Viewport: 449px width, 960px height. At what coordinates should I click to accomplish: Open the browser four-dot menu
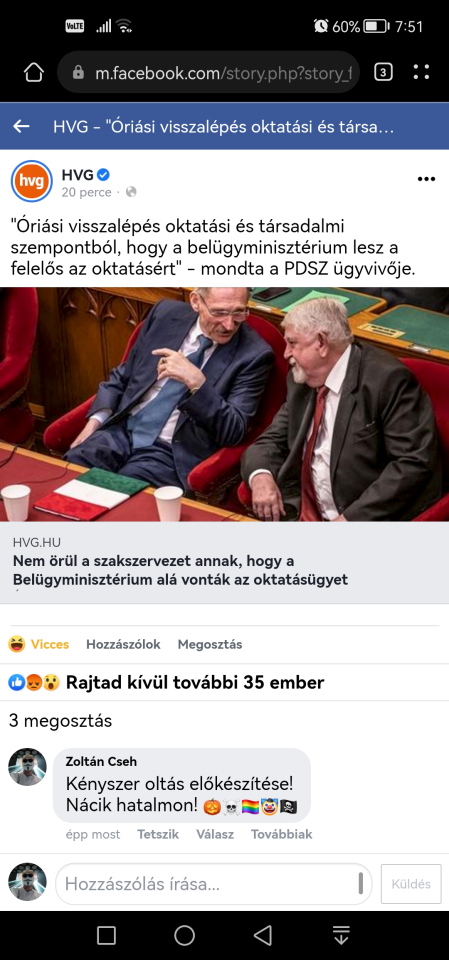click(x=421, y=72)
